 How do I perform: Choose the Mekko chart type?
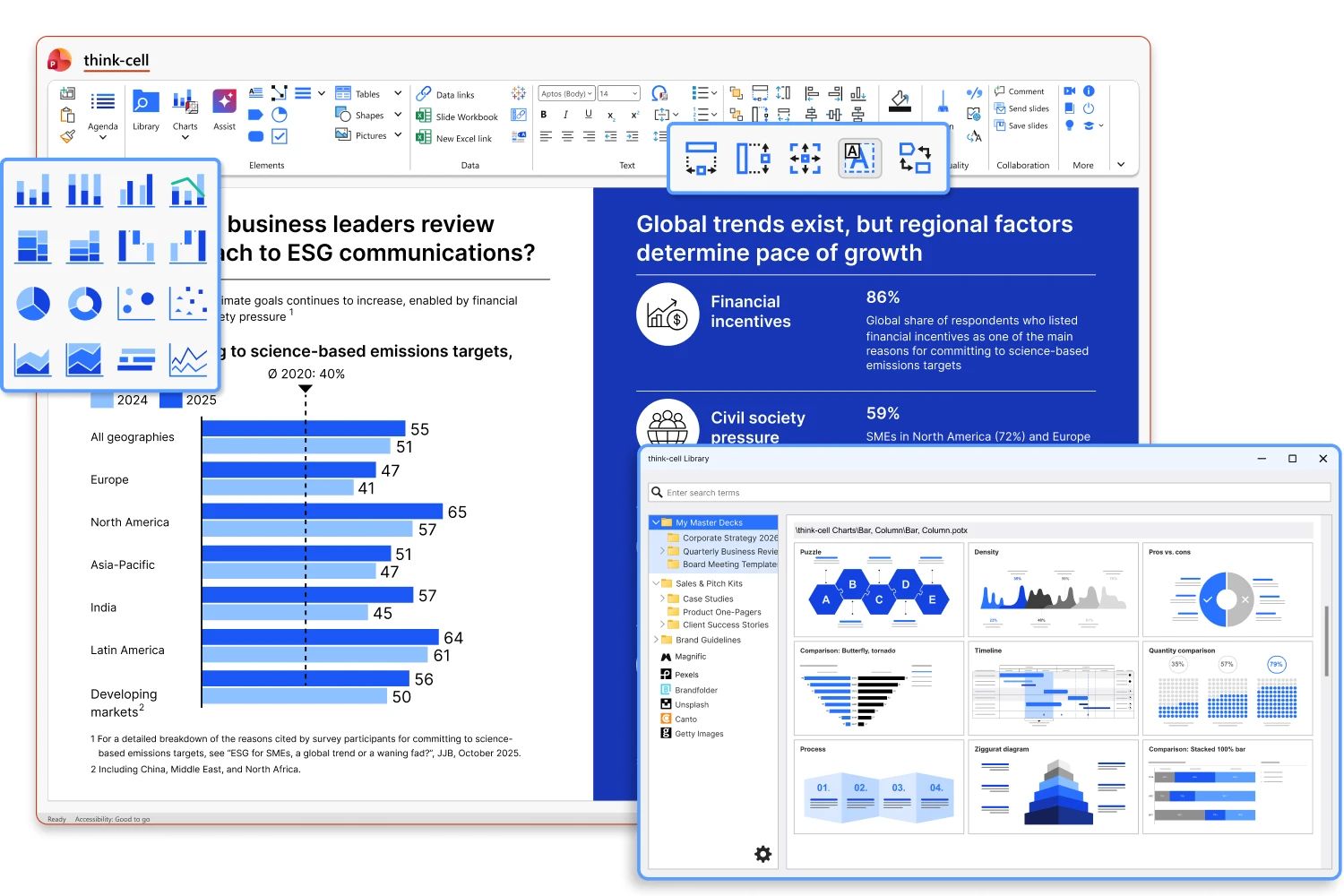coord(33,246)
